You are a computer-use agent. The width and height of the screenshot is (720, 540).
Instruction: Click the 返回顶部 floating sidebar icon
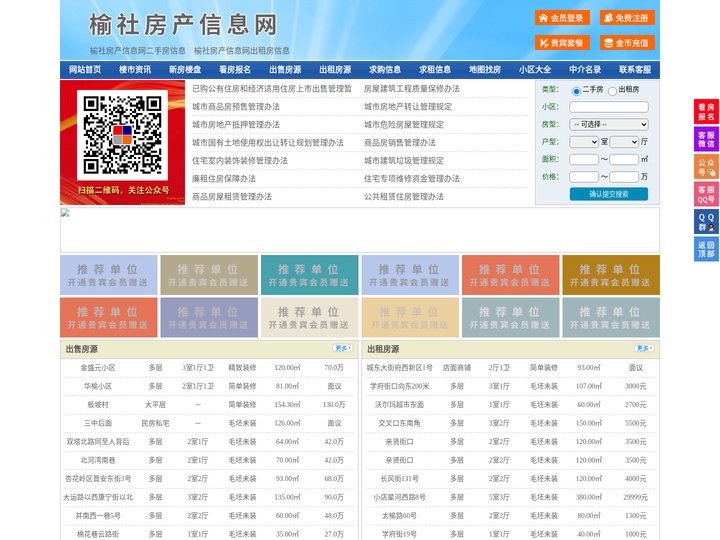pos(706,249)
